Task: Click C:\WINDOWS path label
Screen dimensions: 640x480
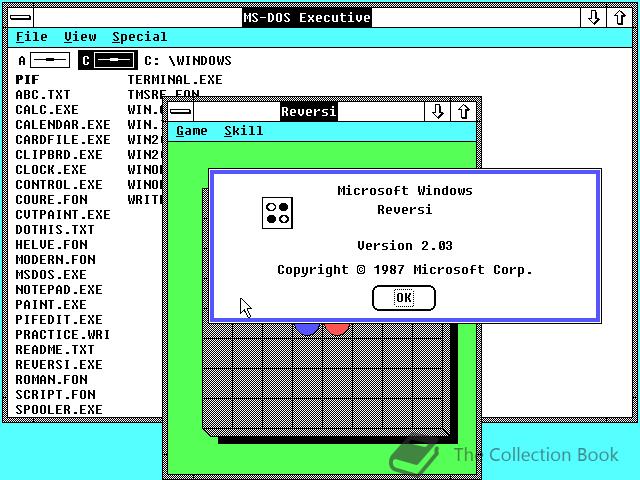Action: pyautogui.click(x=188, y=61)
